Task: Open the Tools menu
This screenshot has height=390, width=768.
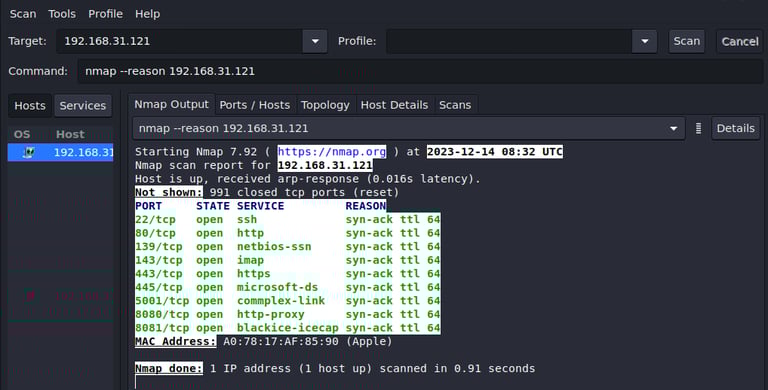Action: pyautogui.click(x=62, y=14)
